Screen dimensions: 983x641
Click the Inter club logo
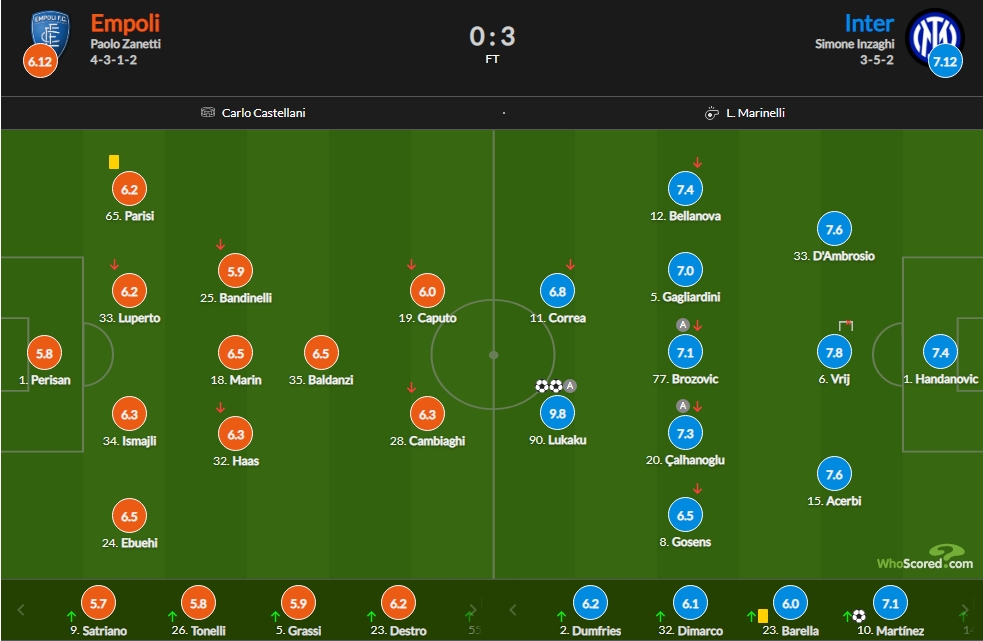pos(935,36)
